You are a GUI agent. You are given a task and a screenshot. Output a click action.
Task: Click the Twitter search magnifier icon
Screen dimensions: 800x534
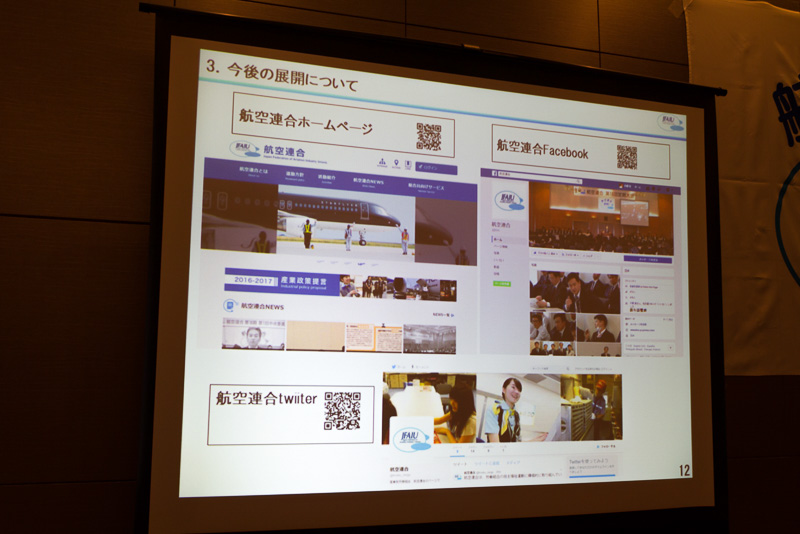(567, 368)
